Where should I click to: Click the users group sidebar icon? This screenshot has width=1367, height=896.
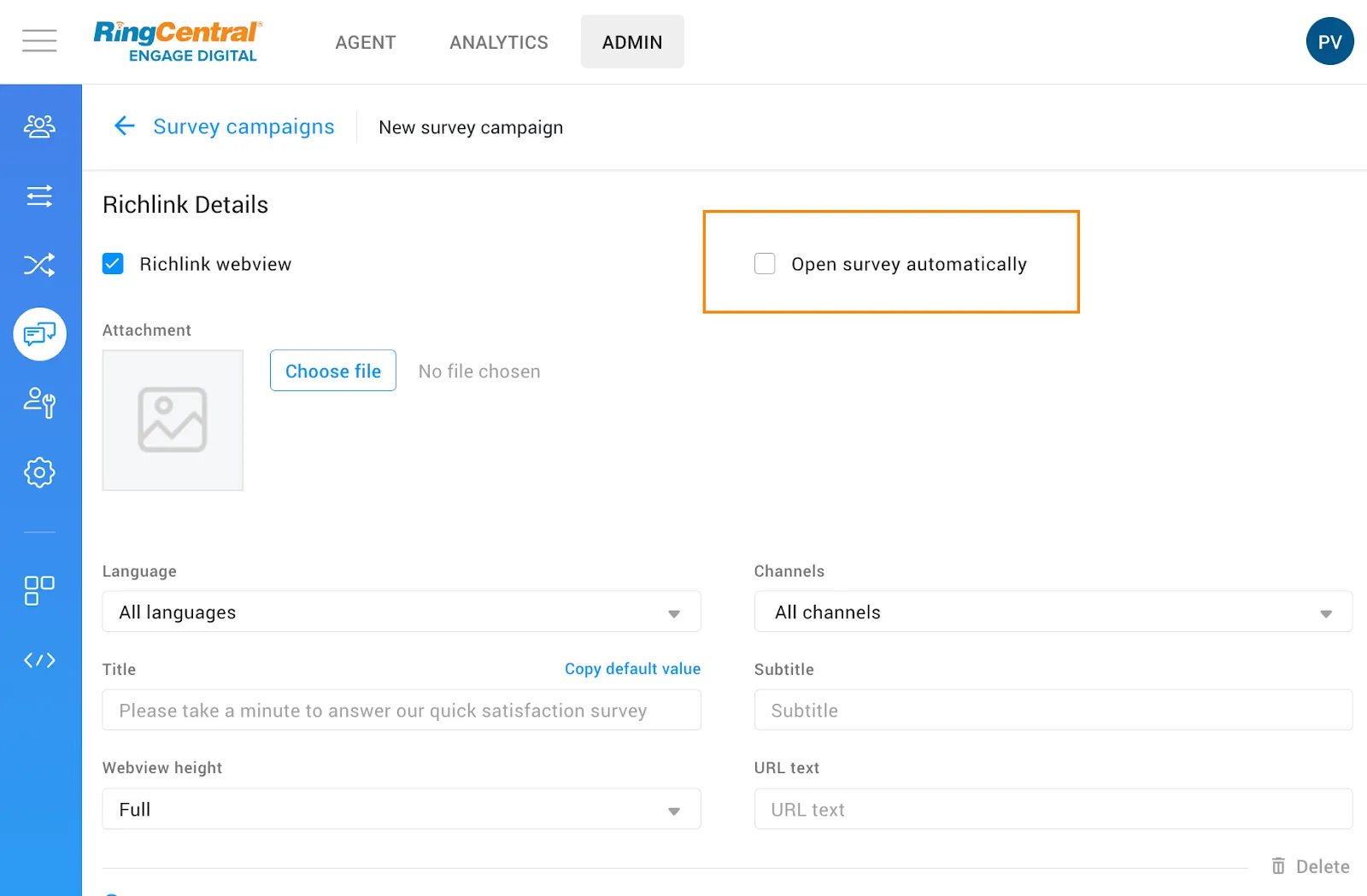click(39, 126)
